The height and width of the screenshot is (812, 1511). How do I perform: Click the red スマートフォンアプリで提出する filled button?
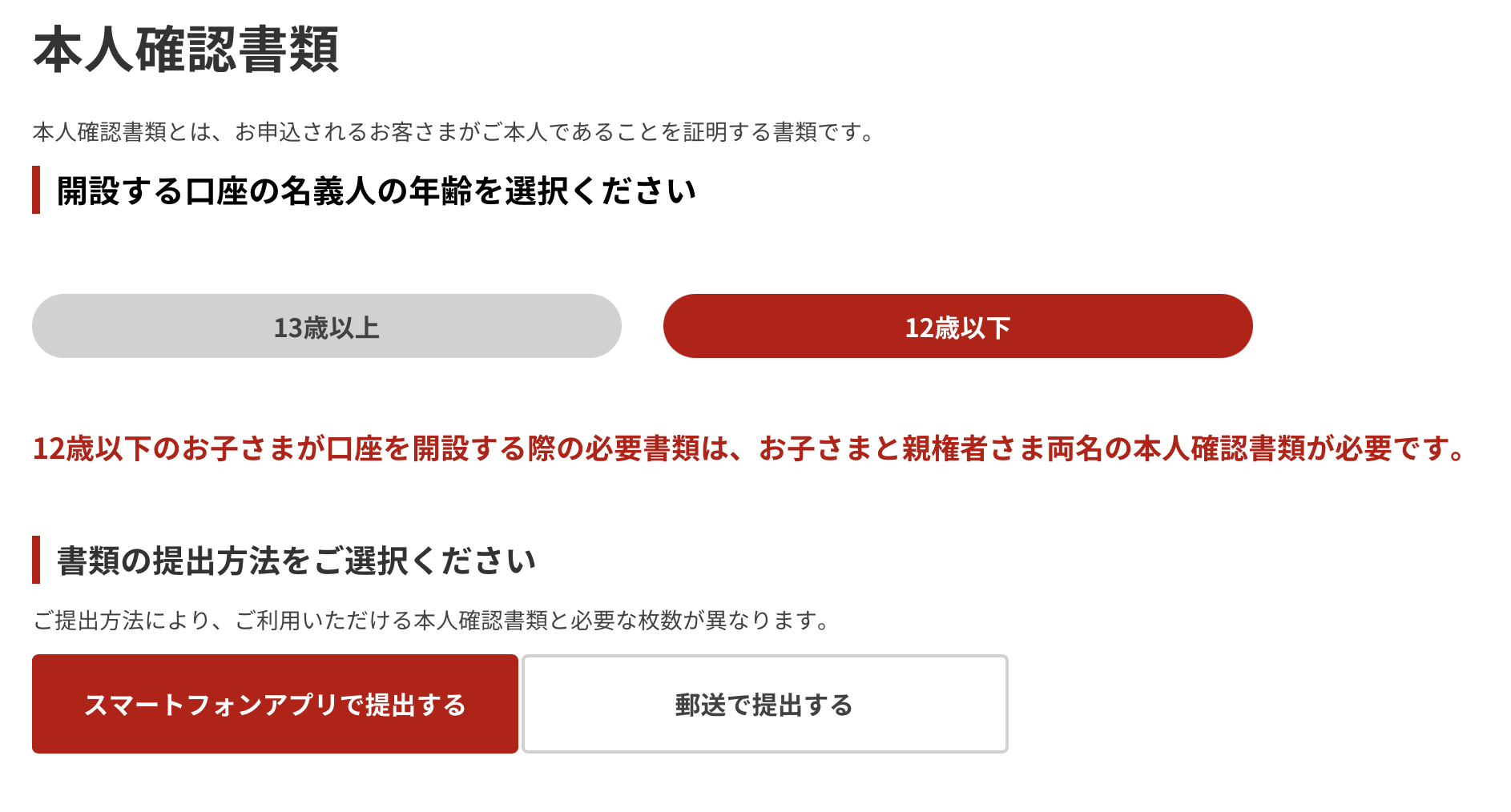(x=275, y=704)
